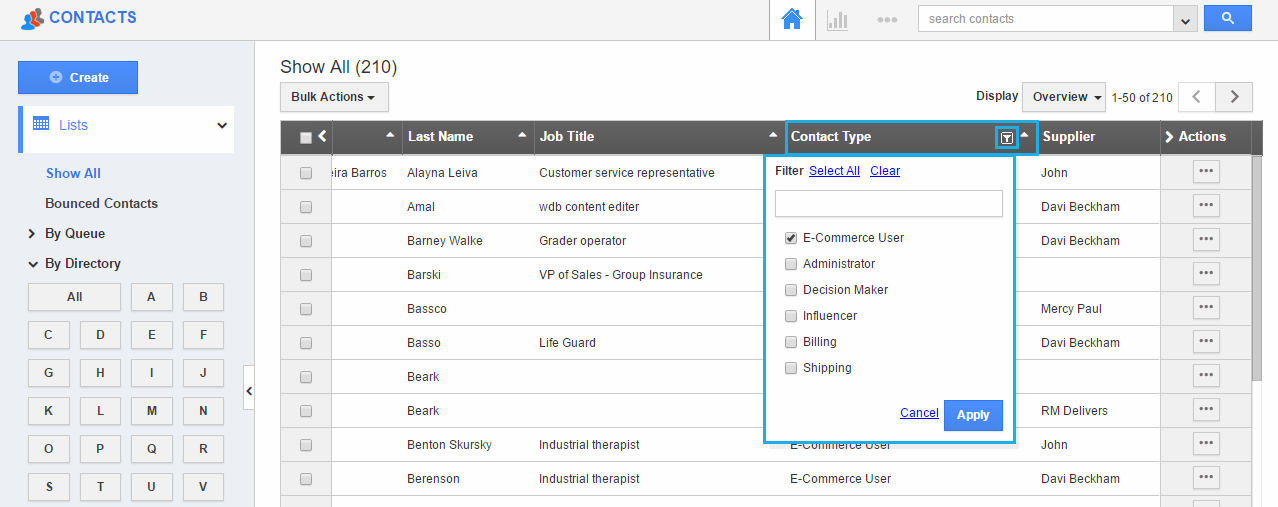1278x507 pixels.
Task: Click the Contact Type filter funnel icon
Action: 1007,138
